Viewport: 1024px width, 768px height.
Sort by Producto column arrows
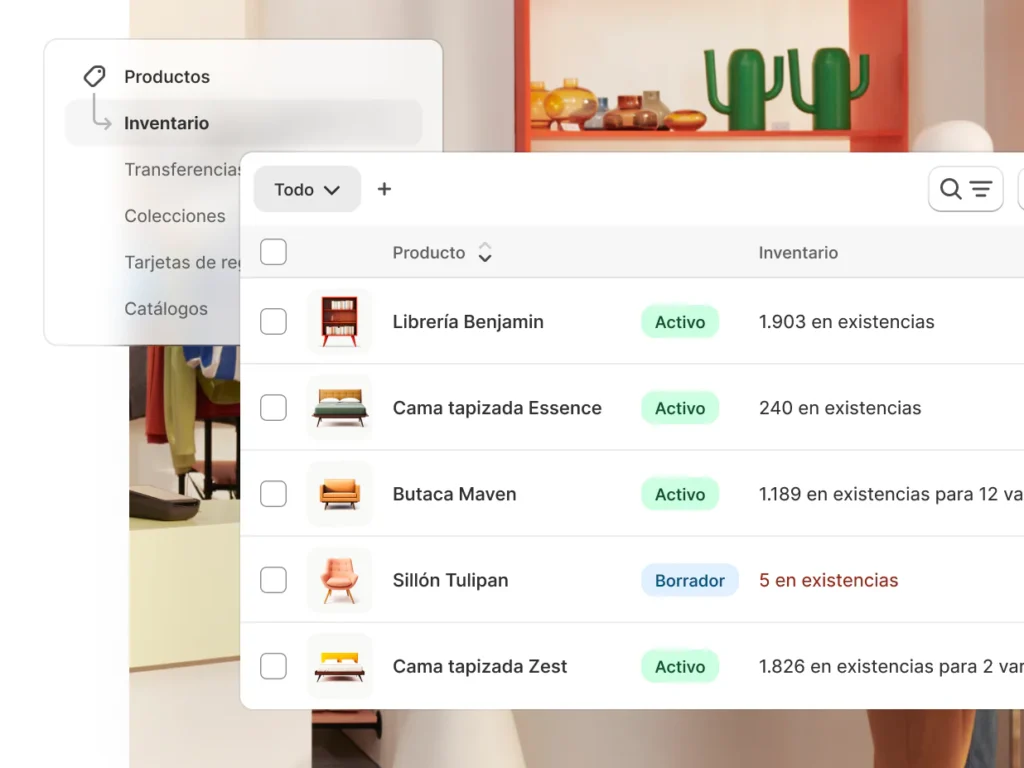[485, 253]
